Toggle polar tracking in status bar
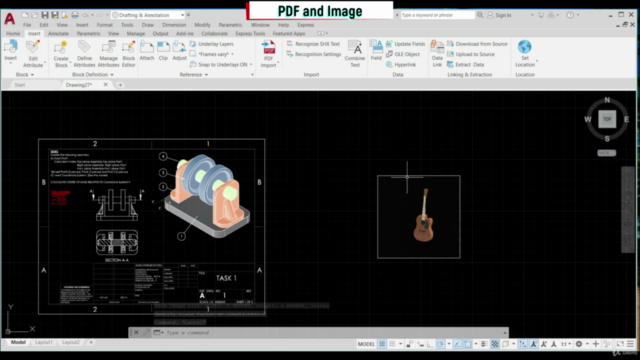The height and width of the screenshot is (360, 640). point(440,344)
